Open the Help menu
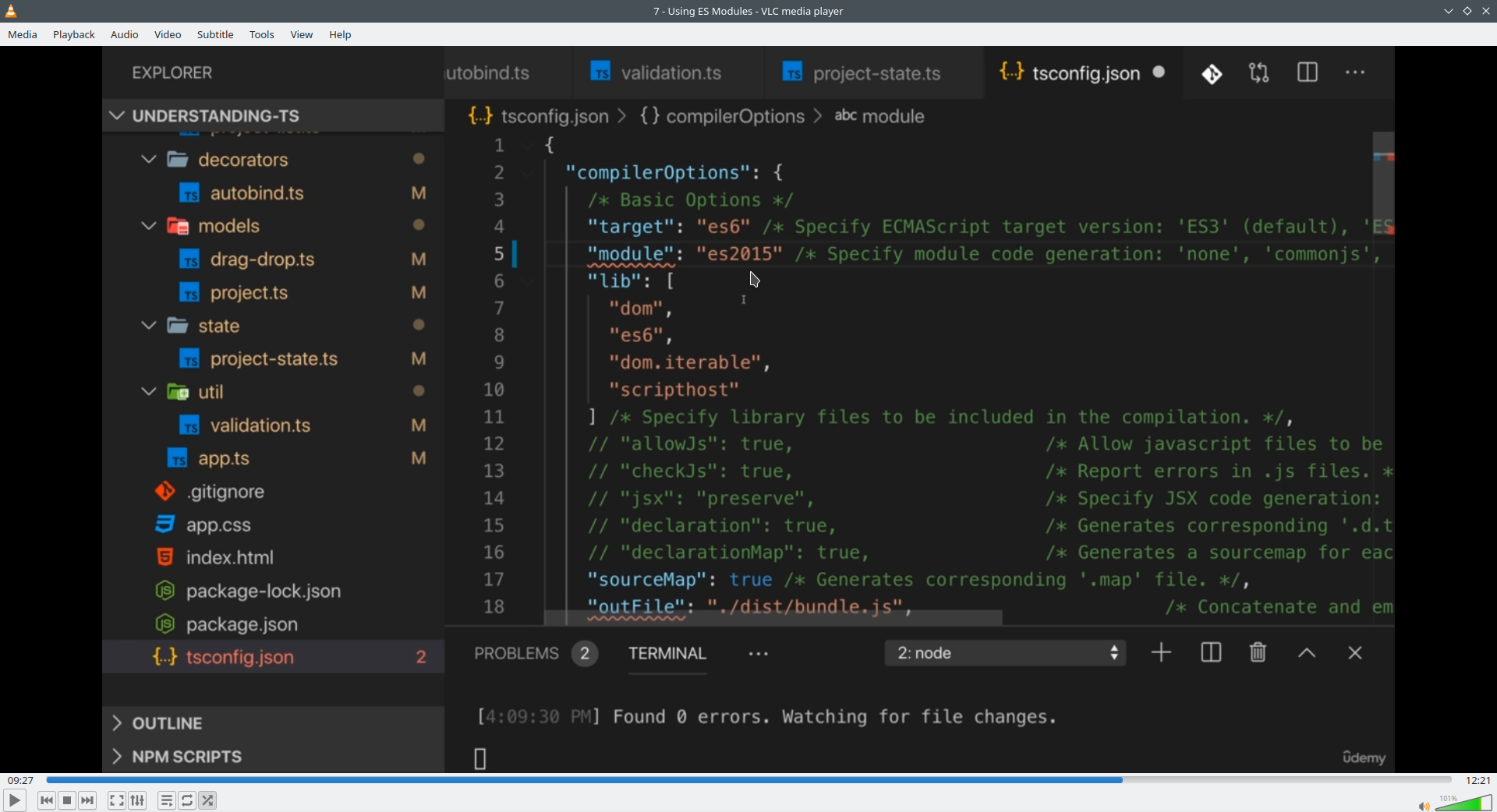 click(340, 35)
